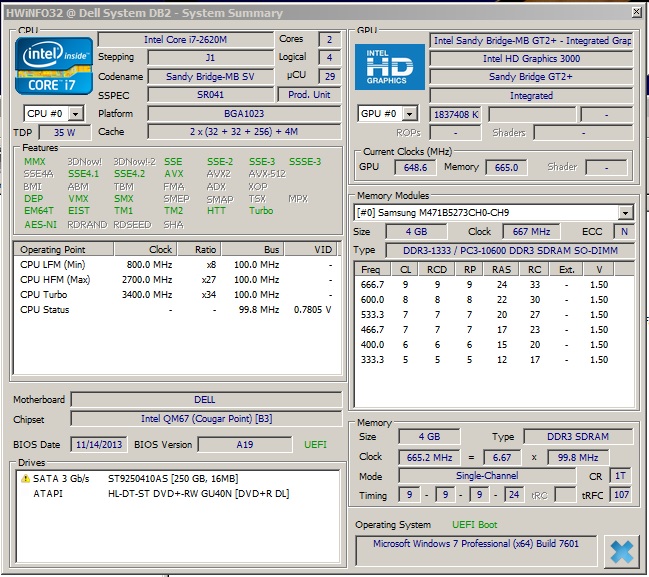The width and height of the screenshot is (649, 577).
Task: Click the 35 W TDP value
Action: point(65,132)
